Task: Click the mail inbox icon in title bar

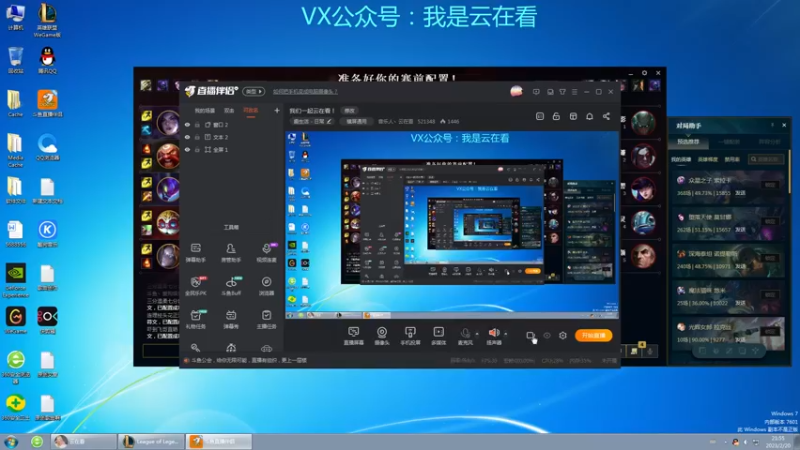Action: [x=550, y=92]
